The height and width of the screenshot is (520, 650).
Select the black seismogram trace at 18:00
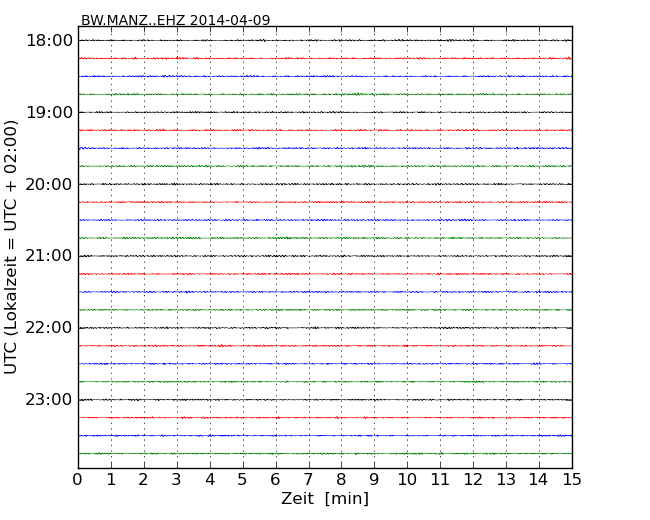(x=325, y=41)
